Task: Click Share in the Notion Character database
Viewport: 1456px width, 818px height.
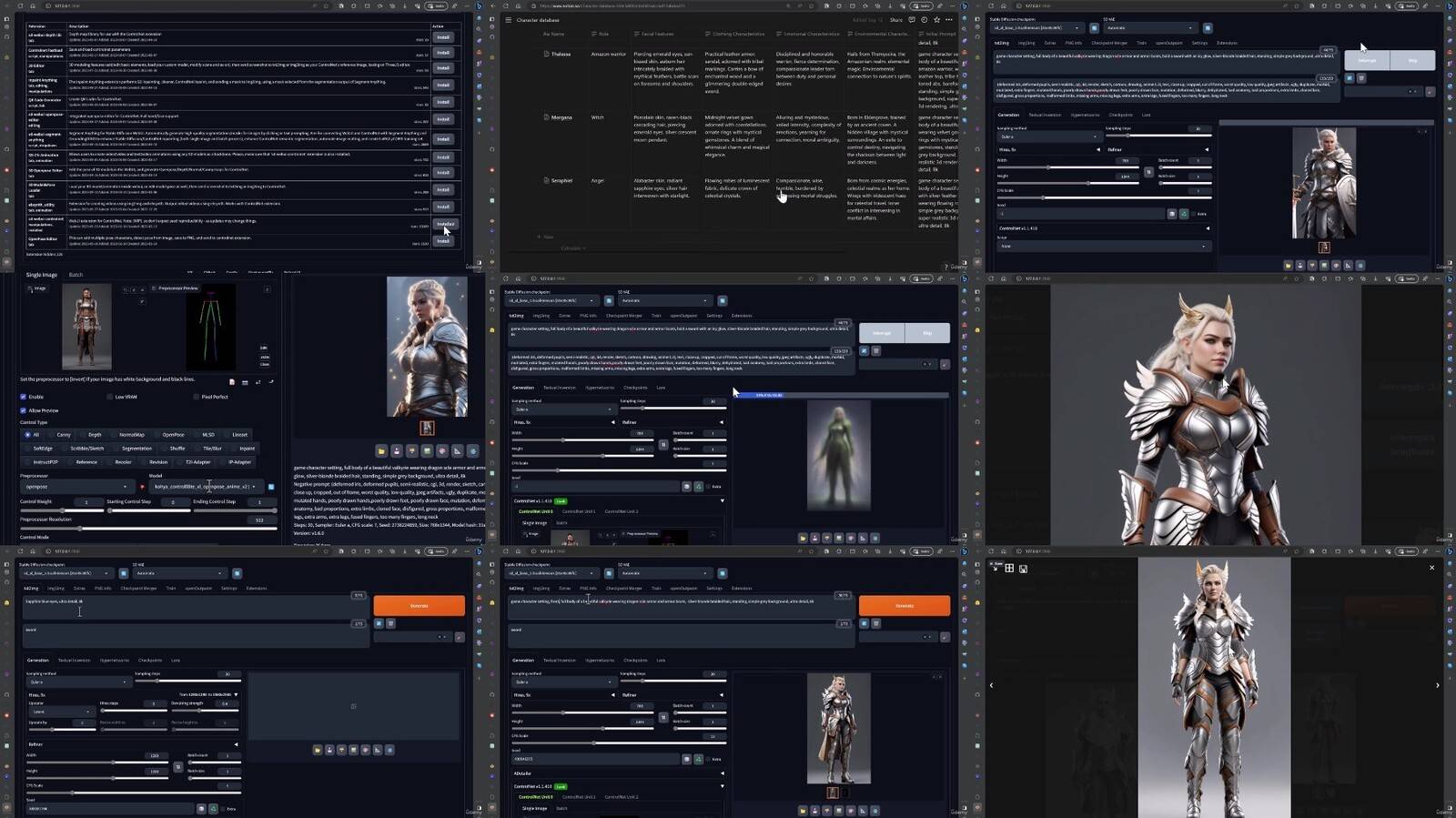Action: (x=896, y=19)
